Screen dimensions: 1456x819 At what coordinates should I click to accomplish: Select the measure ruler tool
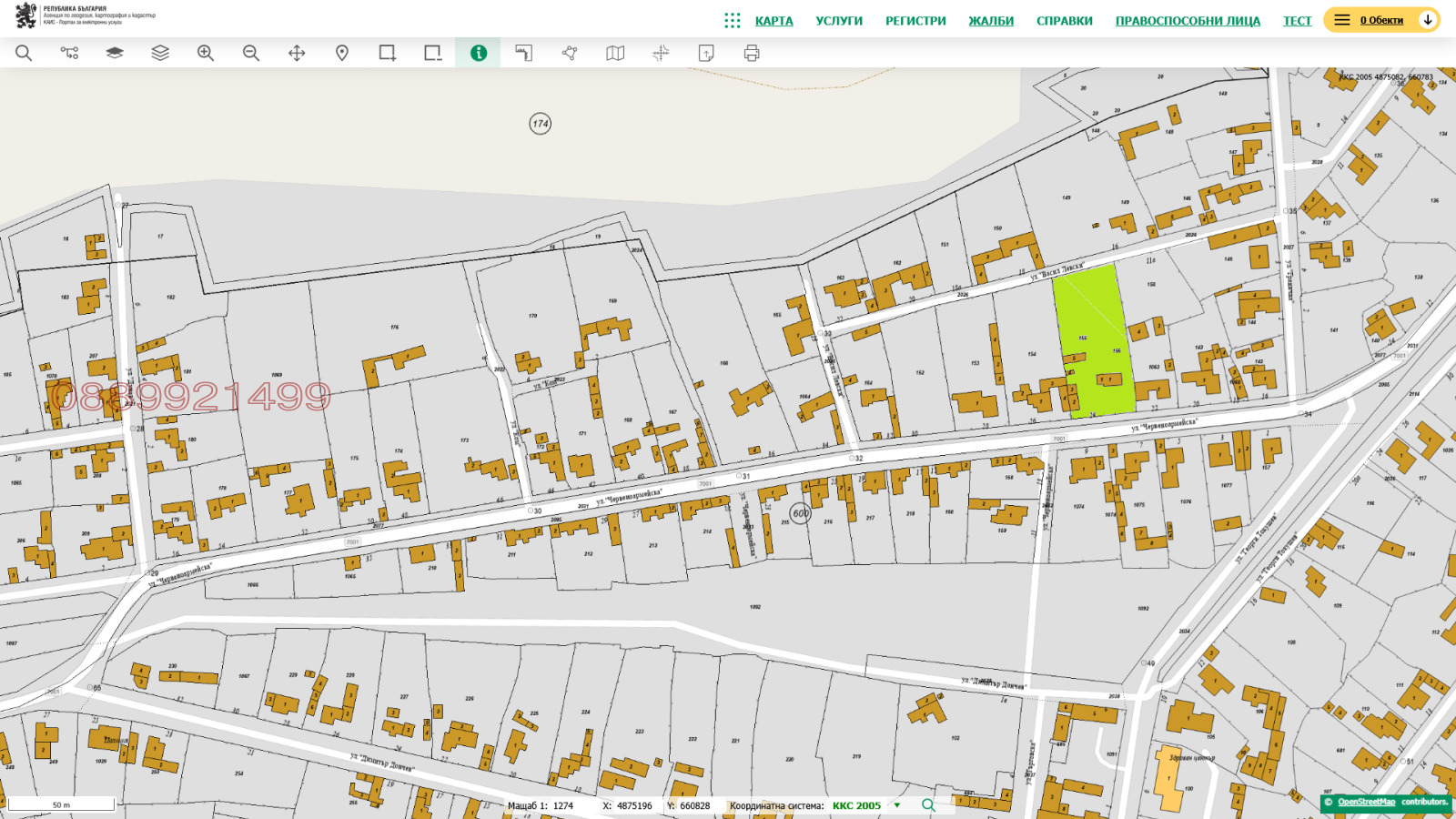[524, 53]
